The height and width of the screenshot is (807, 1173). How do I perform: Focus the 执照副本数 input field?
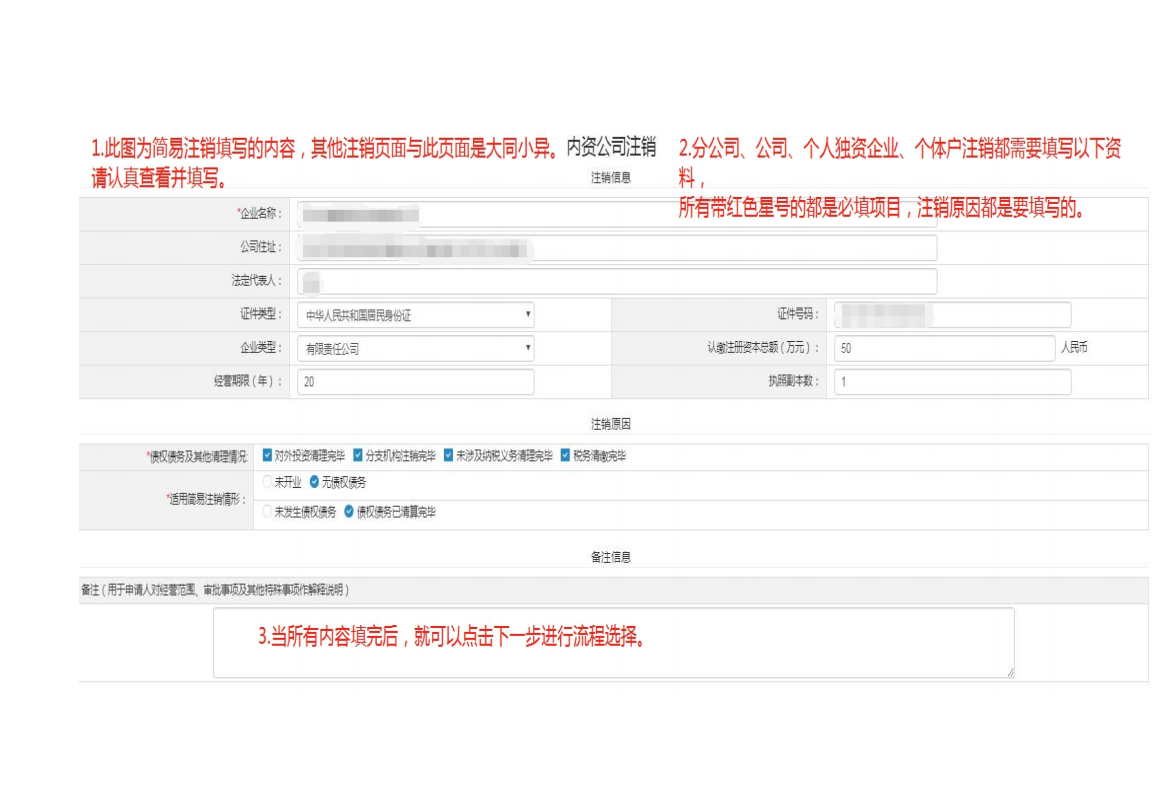(951, 382)
